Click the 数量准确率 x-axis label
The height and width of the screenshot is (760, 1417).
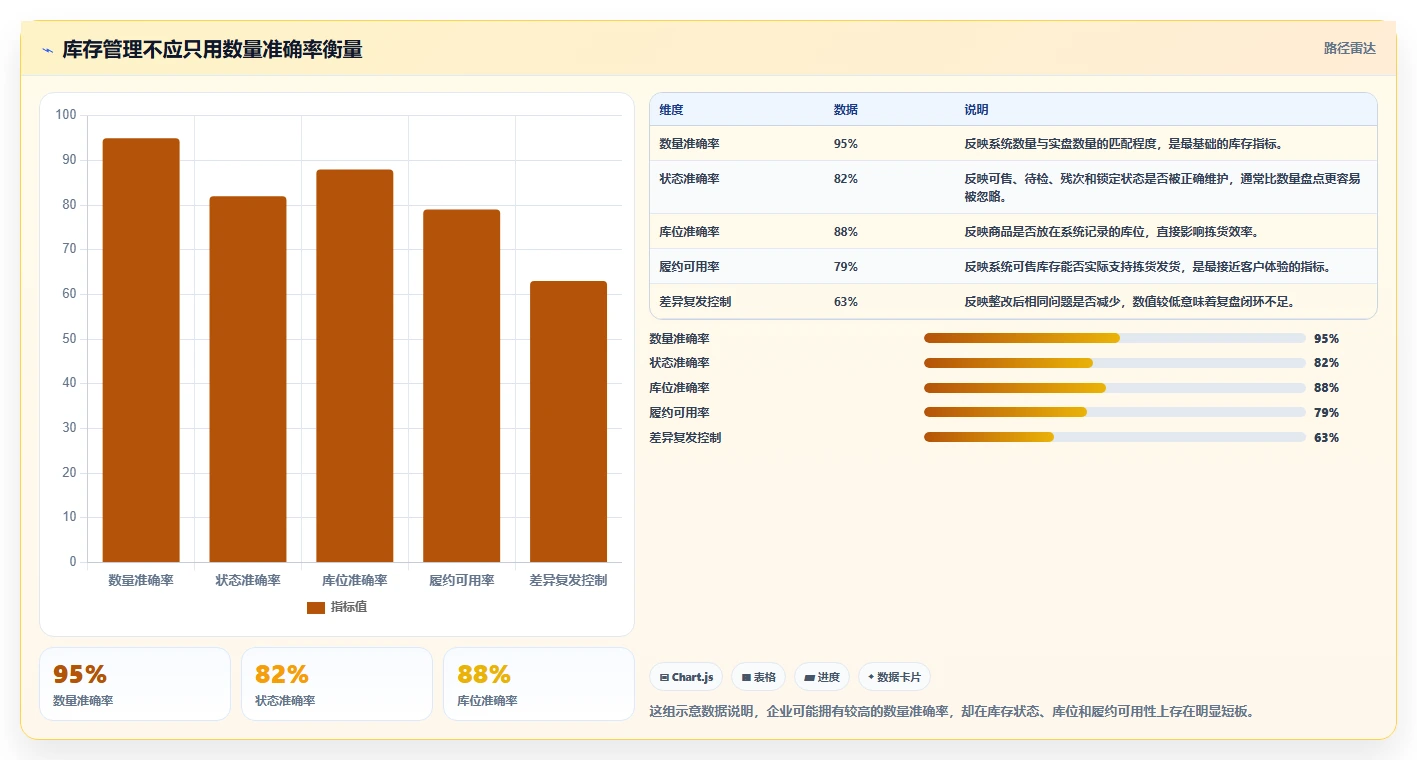pos(141,580)
